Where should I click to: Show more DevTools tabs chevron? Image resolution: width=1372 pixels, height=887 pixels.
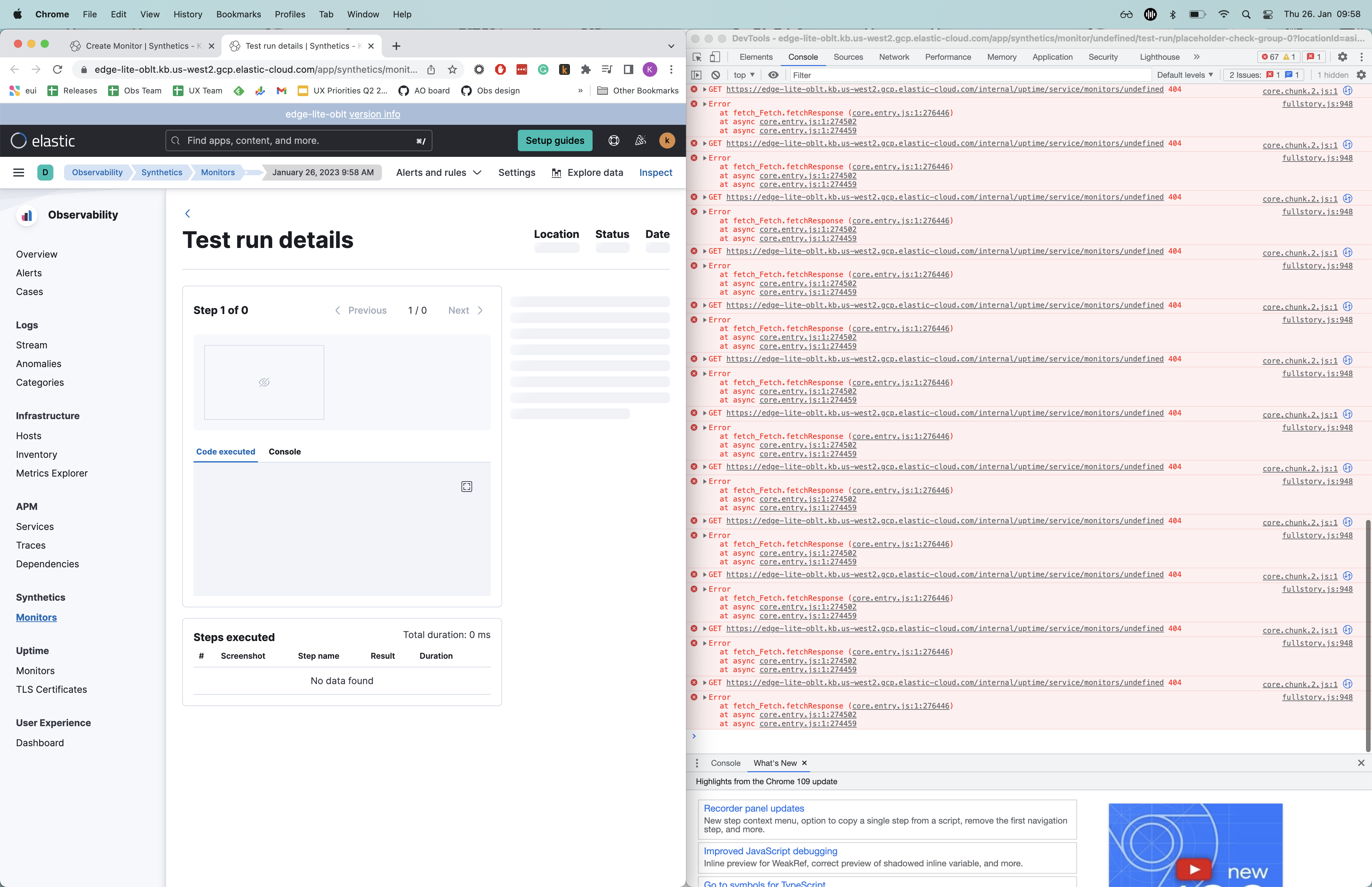coord(1197,57)
